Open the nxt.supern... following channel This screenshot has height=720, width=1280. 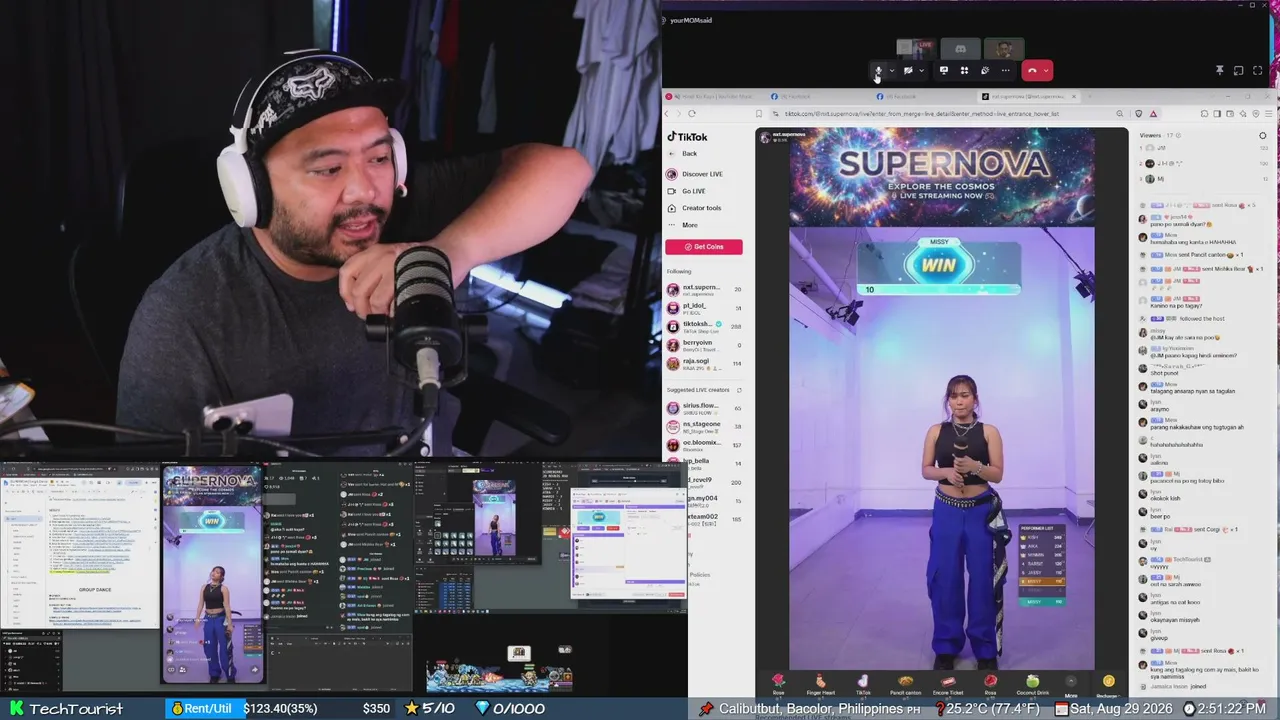coord(705,290)
